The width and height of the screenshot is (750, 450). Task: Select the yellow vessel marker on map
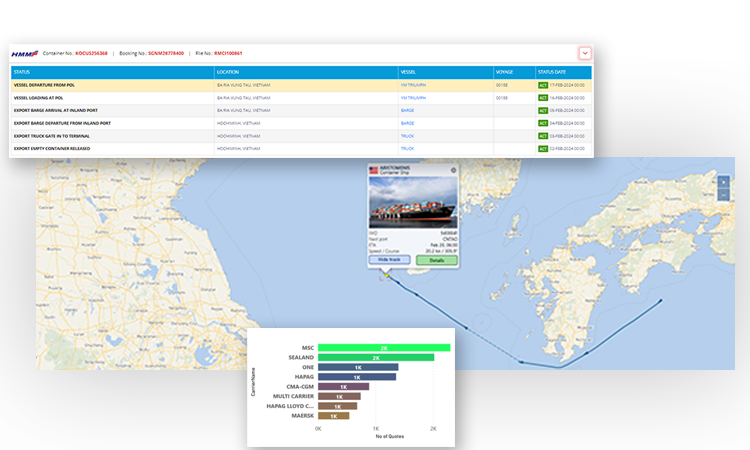(386, 274)
